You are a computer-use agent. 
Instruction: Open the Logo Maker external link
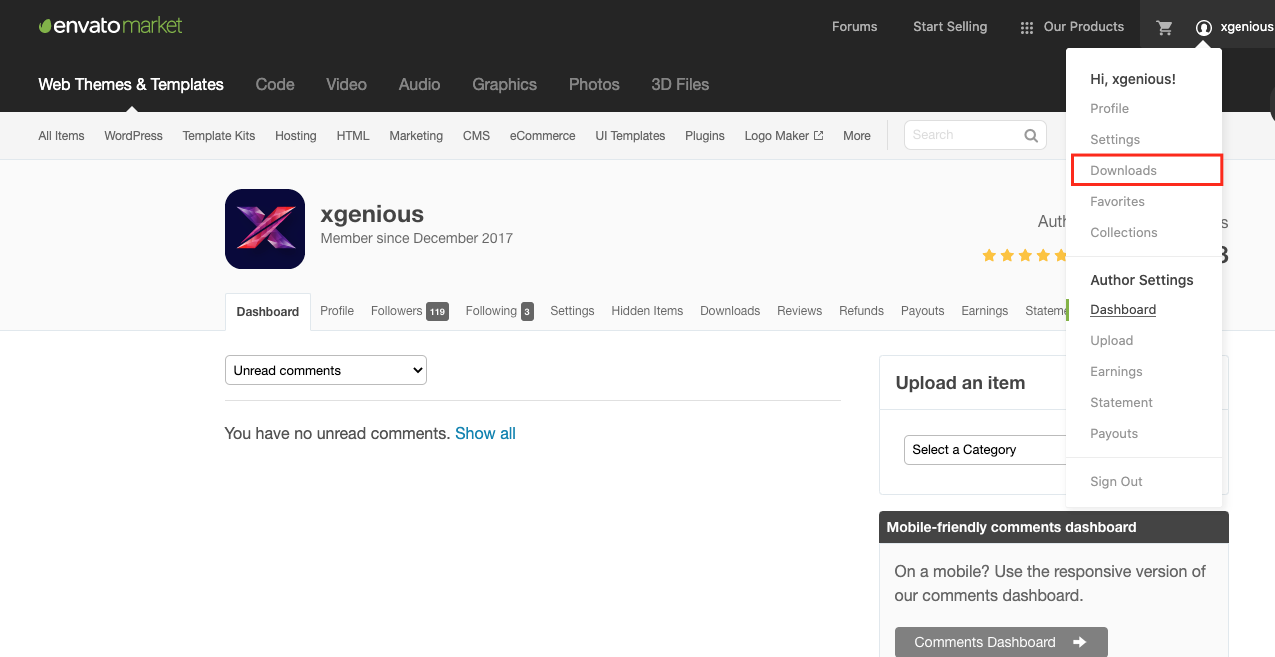(x=783, y=136)
